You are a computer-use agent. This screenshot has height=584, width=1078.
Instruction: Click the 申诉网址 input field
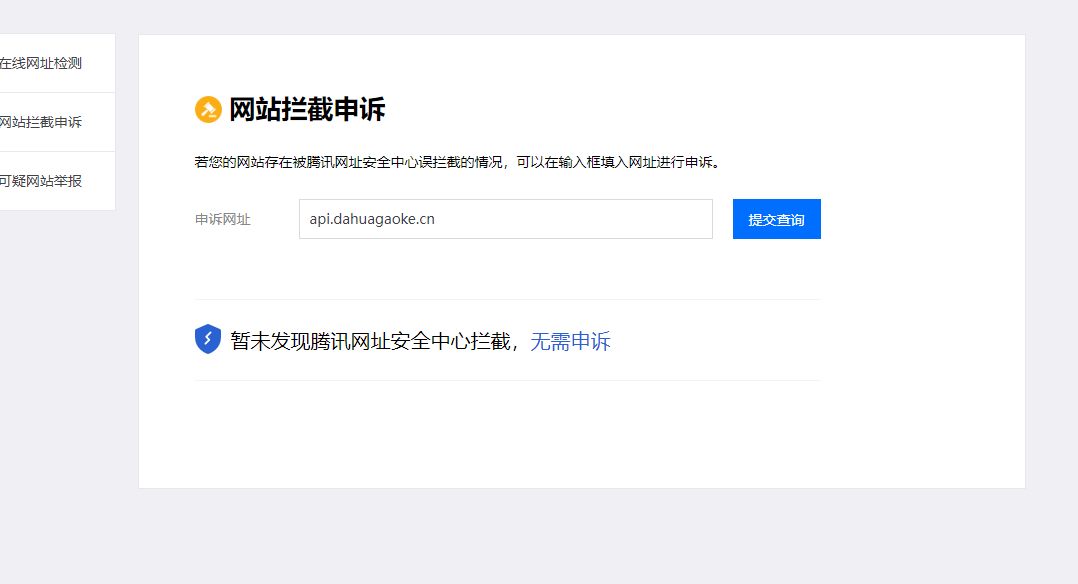tap(505, 219)
